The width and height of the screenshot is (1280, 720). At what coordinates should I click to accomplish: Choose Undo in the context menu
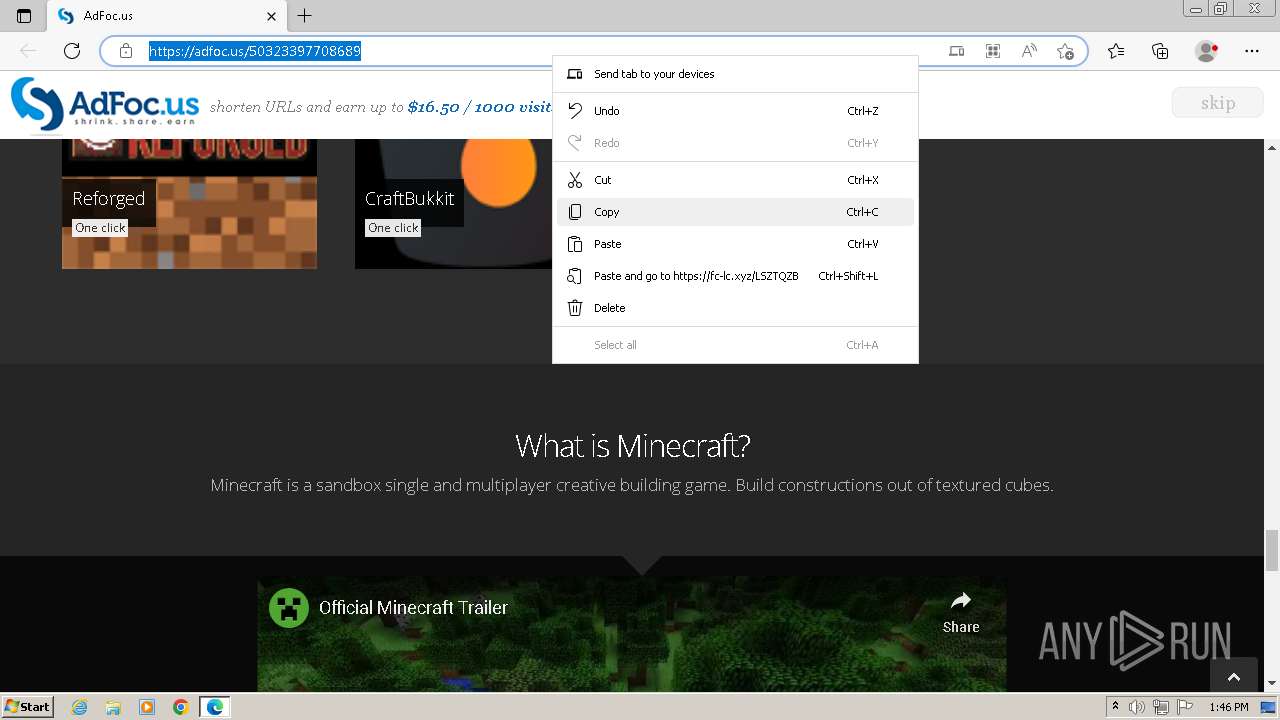tap(735, 111)
